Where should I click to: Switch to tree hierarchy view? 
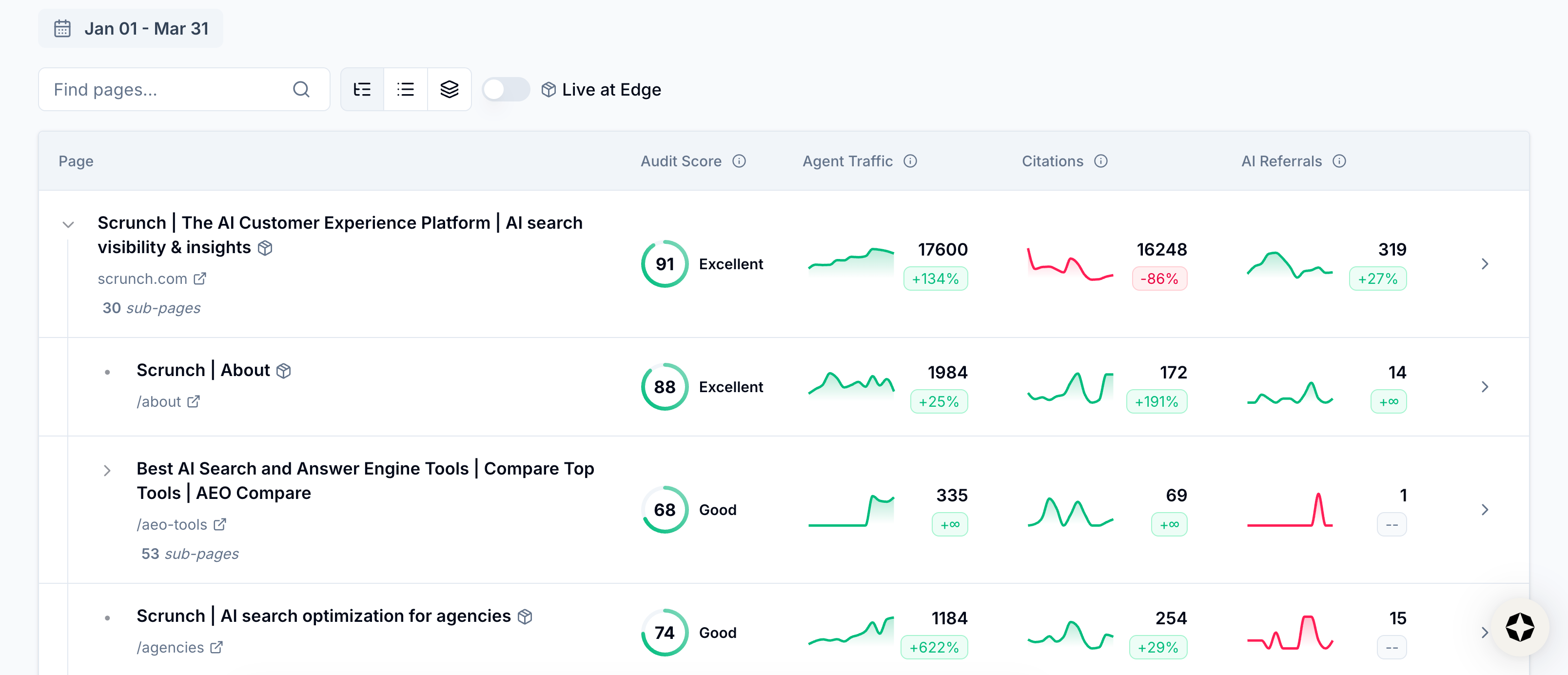coord(362,89)
